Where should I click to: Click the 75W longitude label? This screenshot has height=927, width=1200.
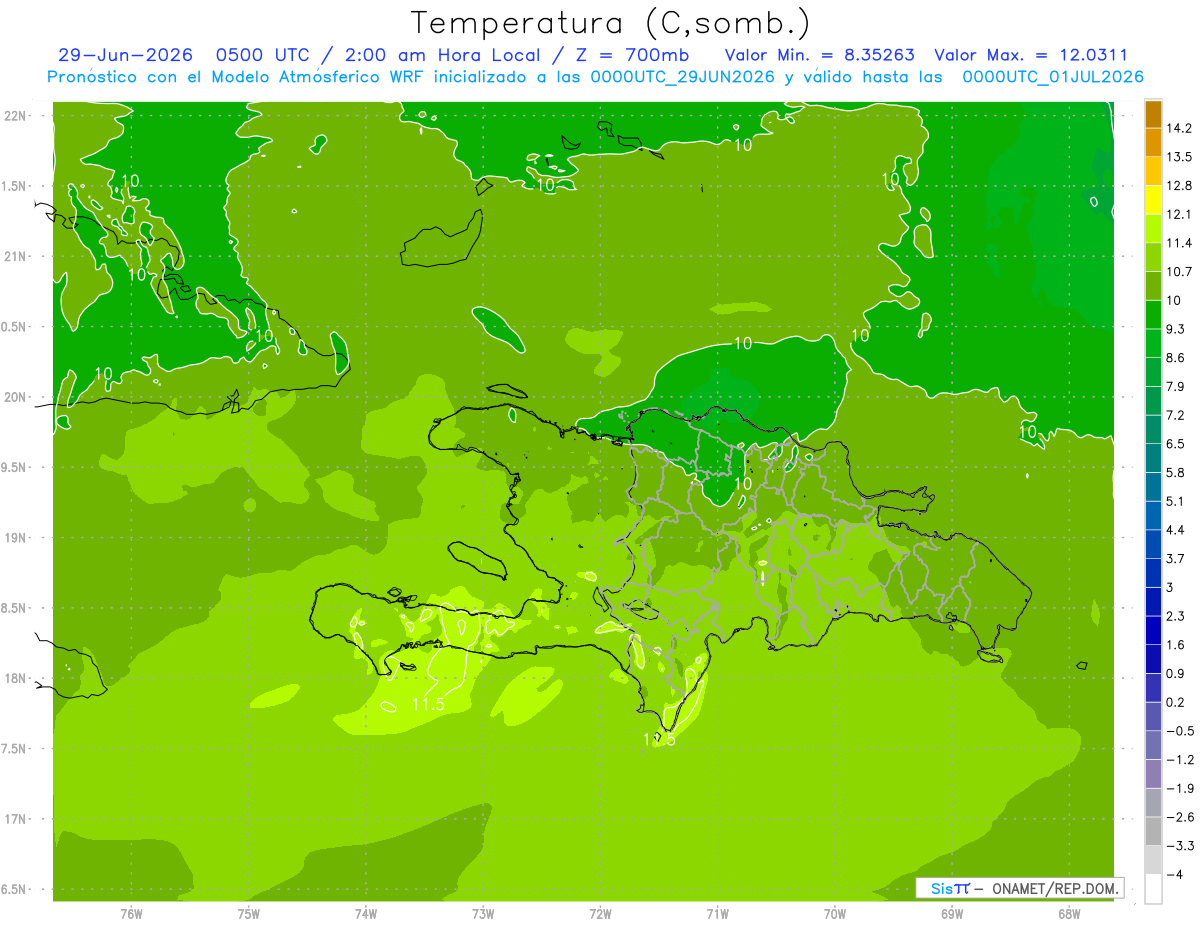click(249, 914)
